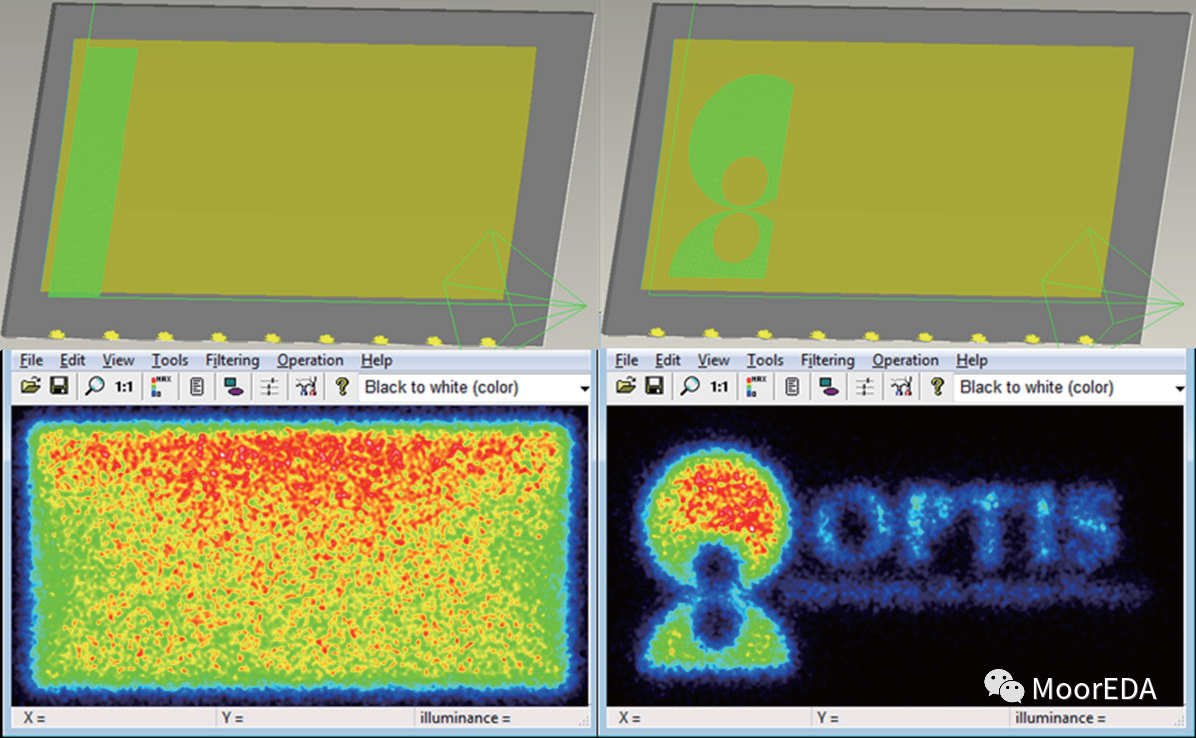Open File menu in right window
The height and width of the screenshot is (738, 1196).
click(626, 360)
